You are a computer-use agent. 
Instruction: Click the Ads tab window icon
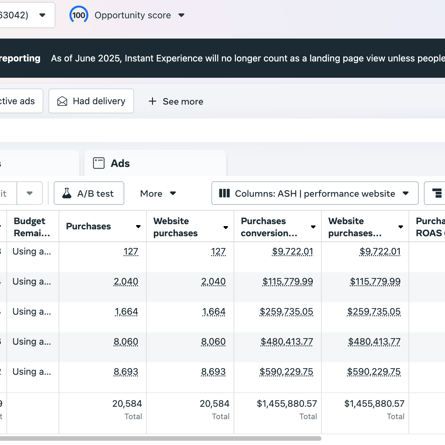(99, 163)
